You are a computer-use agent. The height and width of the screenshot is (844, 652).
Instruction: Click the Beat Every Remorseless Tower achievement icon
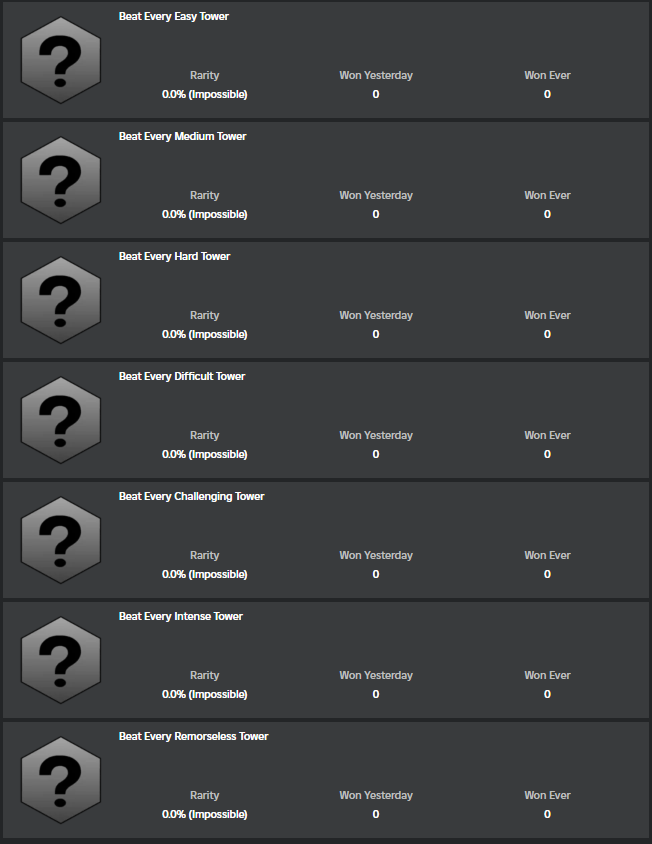60,778
